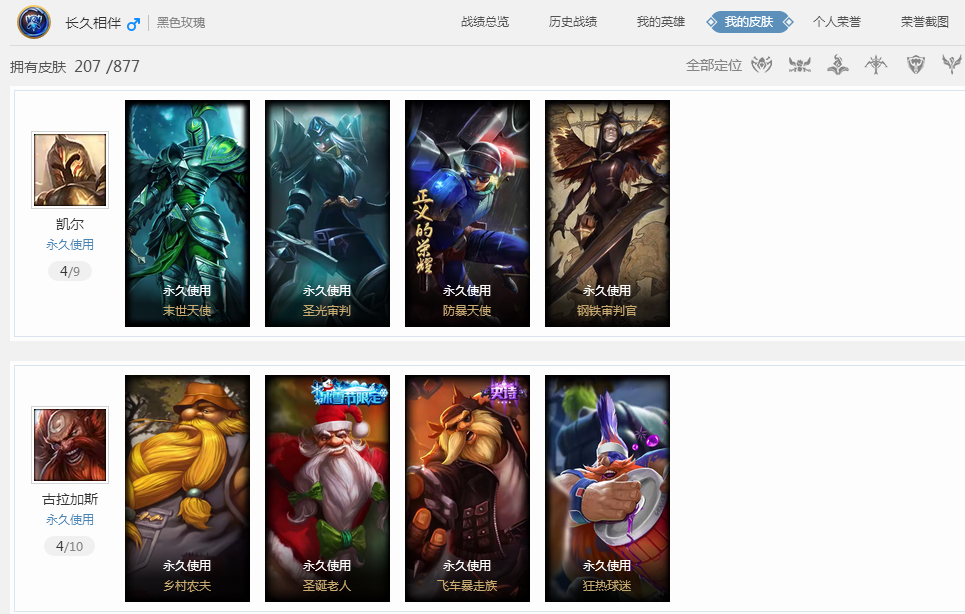This screenshot has height=614, width=965.
Task: Switch to the 历史战绩 tab
Action: coord(573,22)
